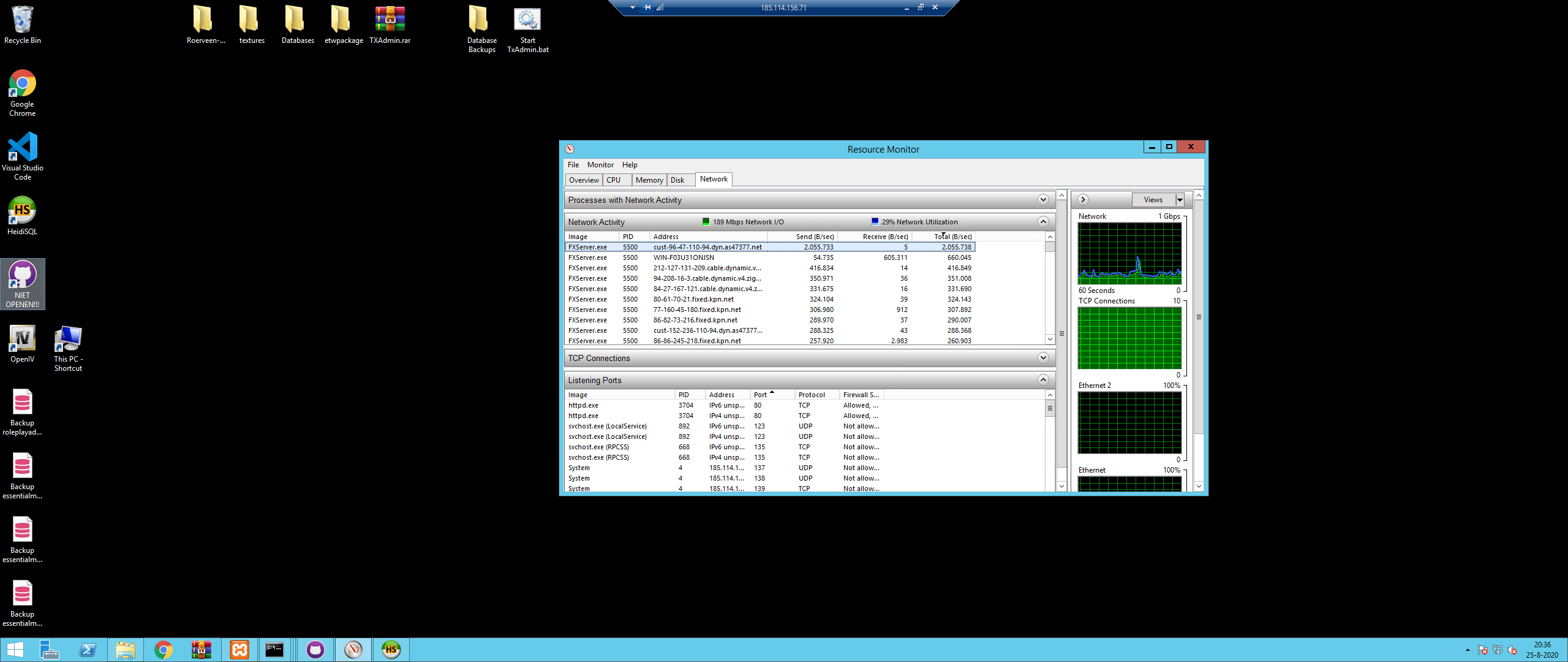The height and width of the screenshot is (662, 1568).
Task: Open Visual Studio Code desktop icon
Action: click(x=22, y=155)
